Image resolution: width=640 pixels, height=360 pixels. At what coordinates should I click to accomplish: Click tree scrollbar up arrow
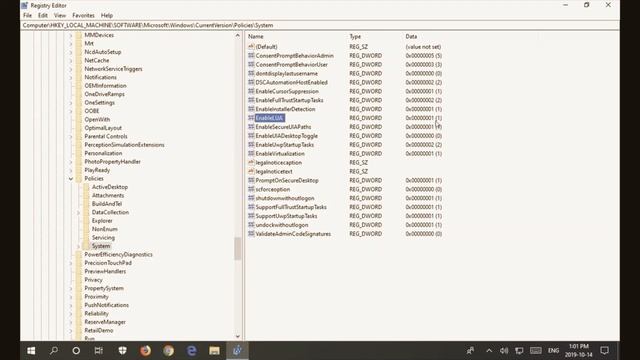point(238,36)
